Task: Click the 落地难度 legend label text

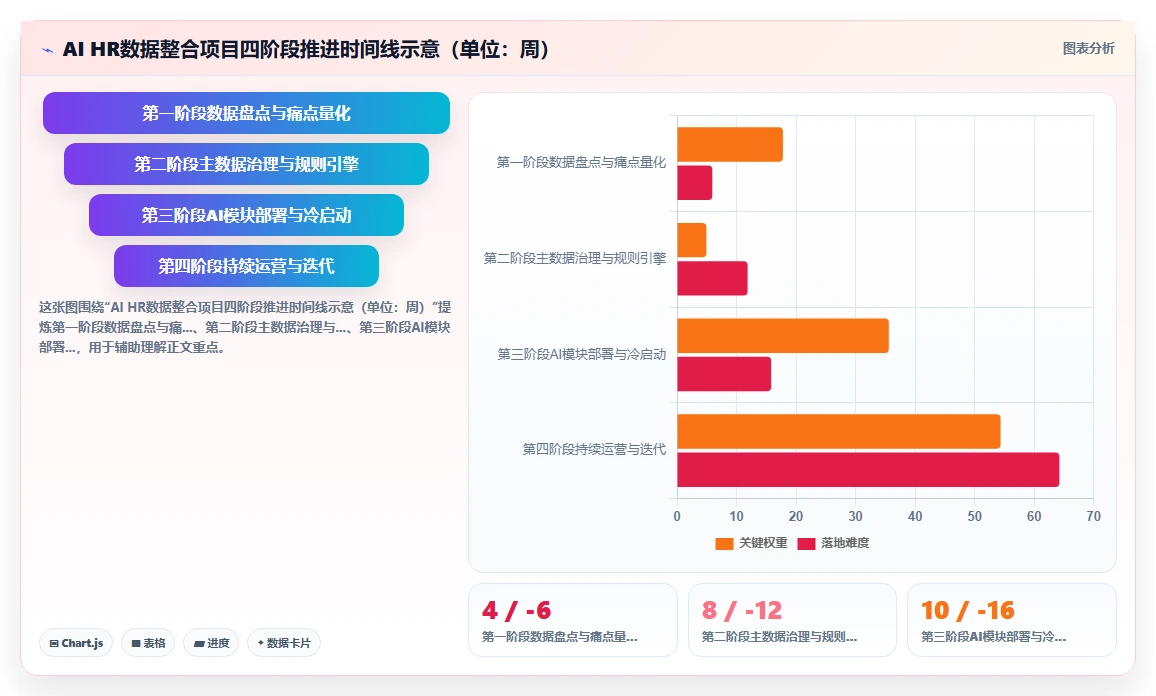Action: coord(845,543)
